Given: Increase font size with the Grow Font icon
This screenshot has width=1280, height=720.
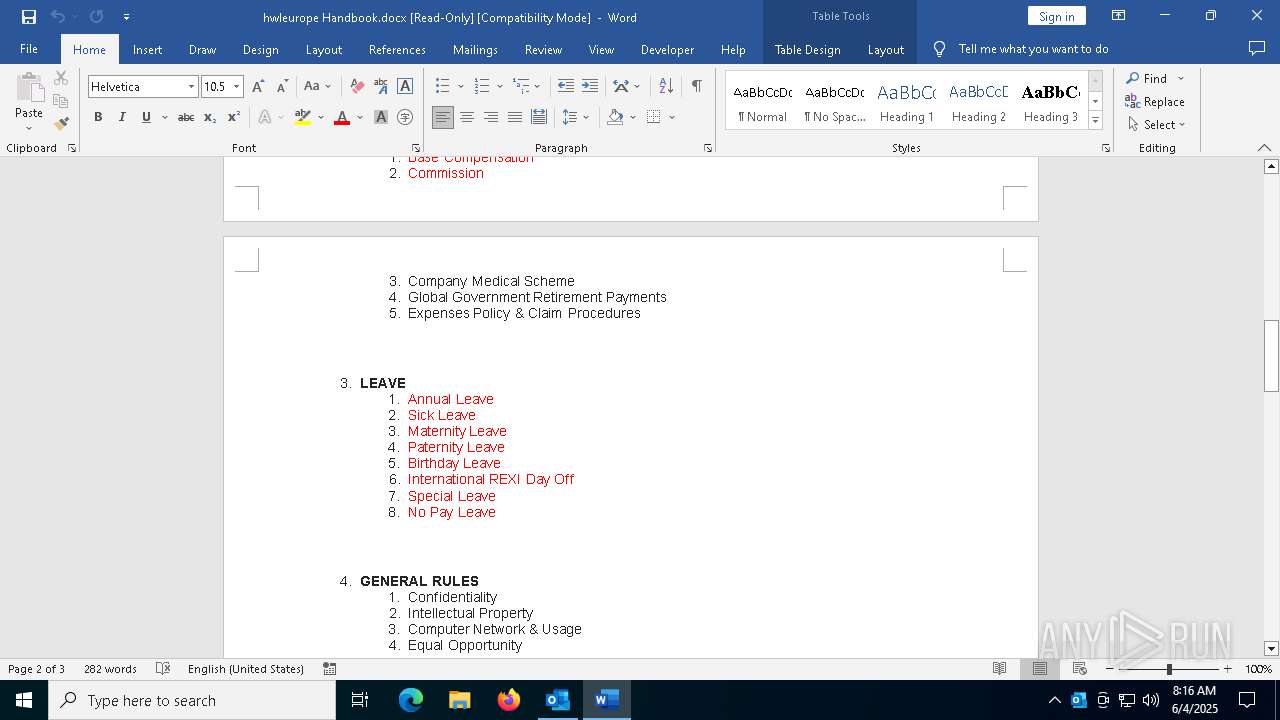Looking at the screenshot, I should click(258, 87).
